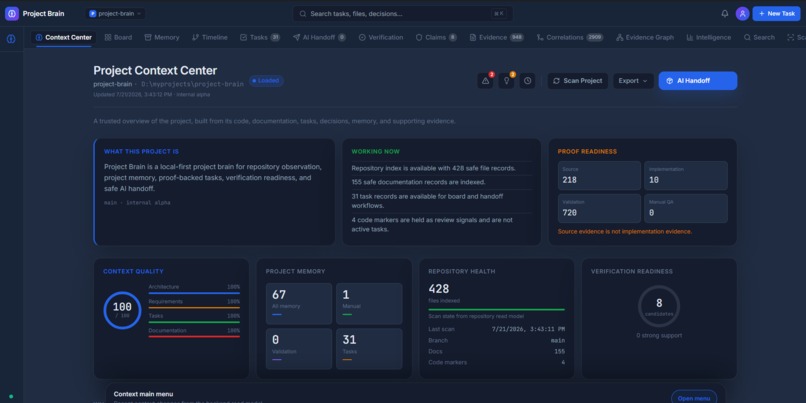Open the user avatar menu
The image size is (806, 403).
(742, 14)
